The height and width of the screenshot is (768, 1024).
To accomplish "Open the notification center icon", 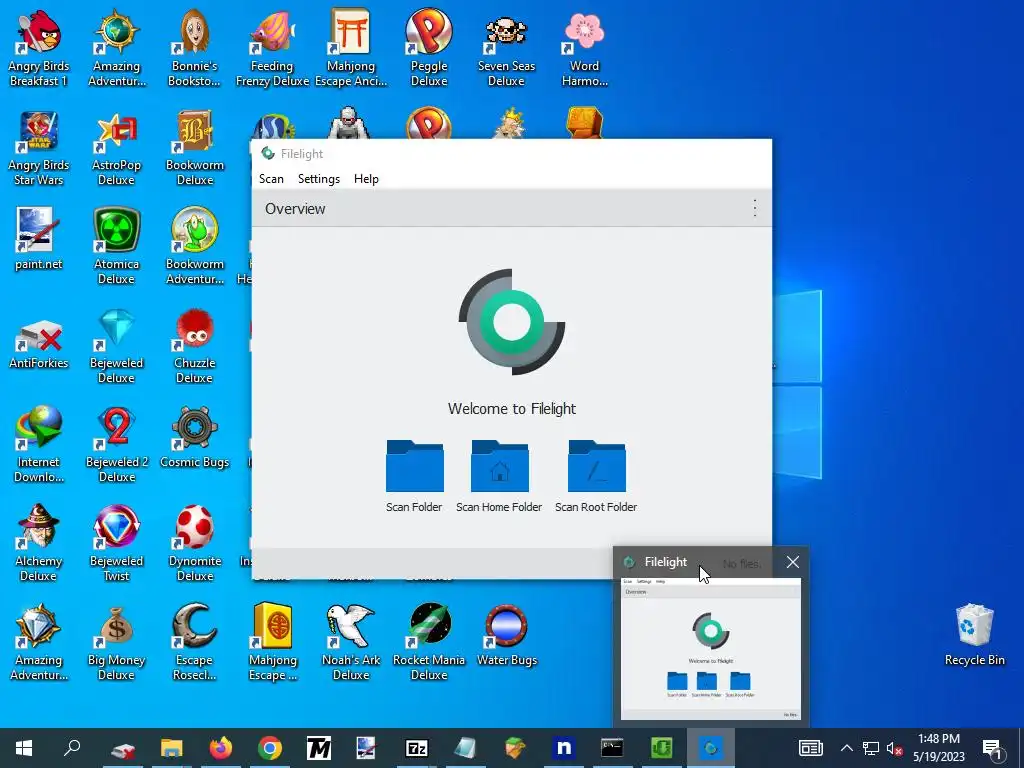I will tap(993, 748).
